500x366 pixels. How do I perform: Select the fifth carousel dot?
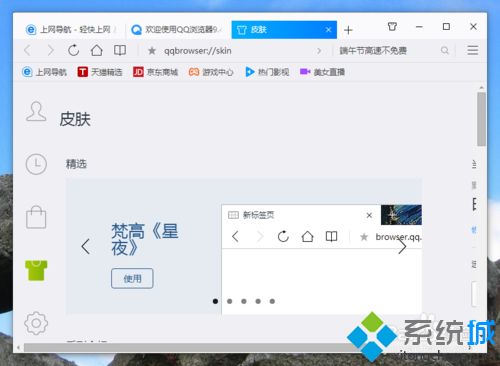(272, 301)
